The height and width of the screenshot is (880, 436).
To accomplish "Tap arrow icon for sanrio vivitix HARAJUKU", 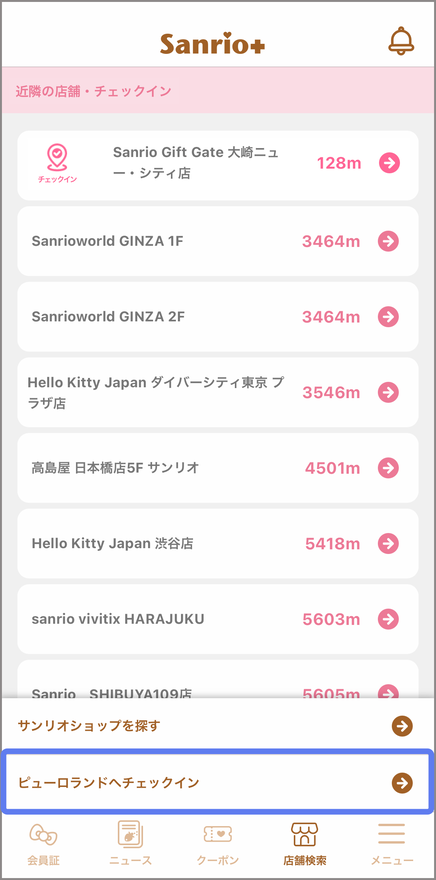I will tap(388, 619).
